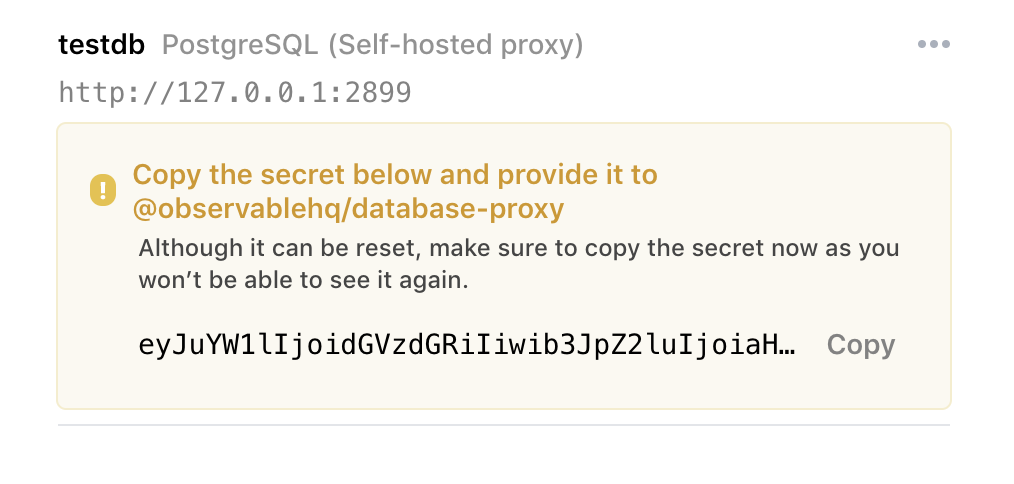The image size is (1014, 484).
Task: Click the @observablehq/database-proxy text
Action: pyautogui.click(x=348, y=208)
